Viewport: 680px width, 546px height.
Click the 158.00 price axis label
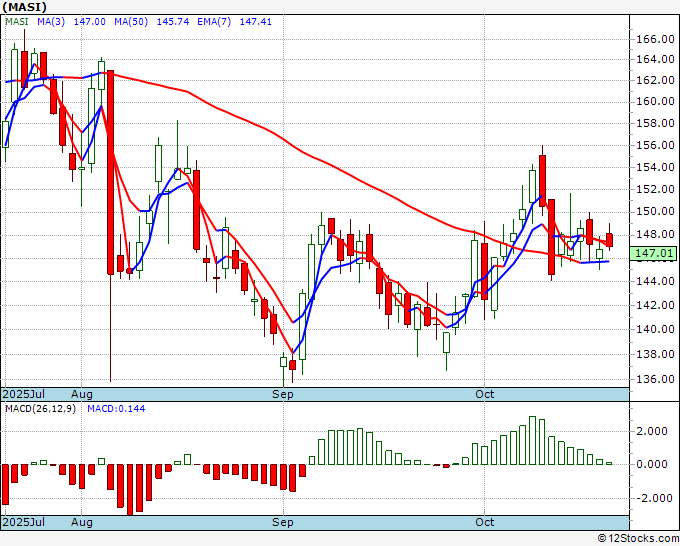(x=655, y=123)
